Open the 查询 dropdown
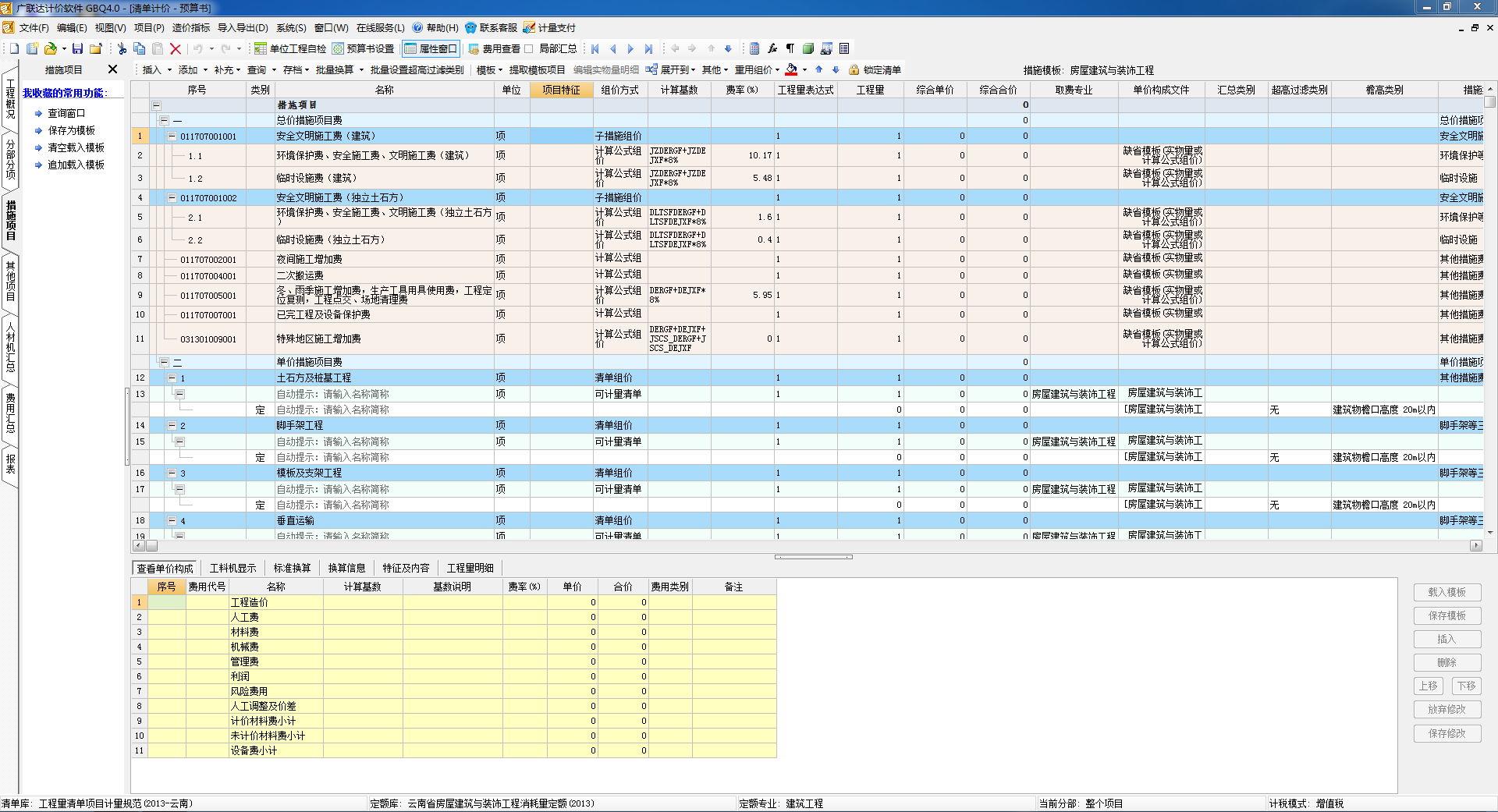 tap(261, 69)
